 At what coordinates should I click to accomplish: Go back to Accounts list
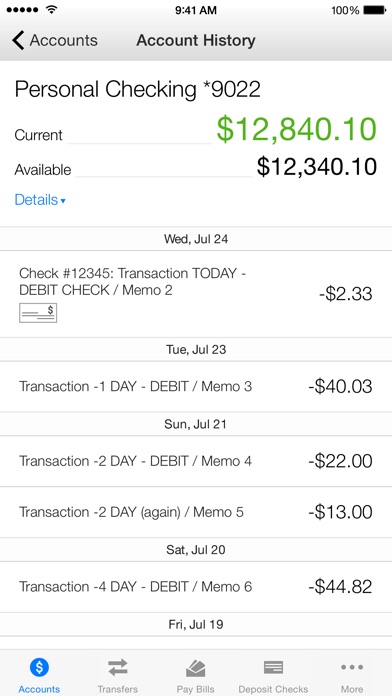pos(55,40)
